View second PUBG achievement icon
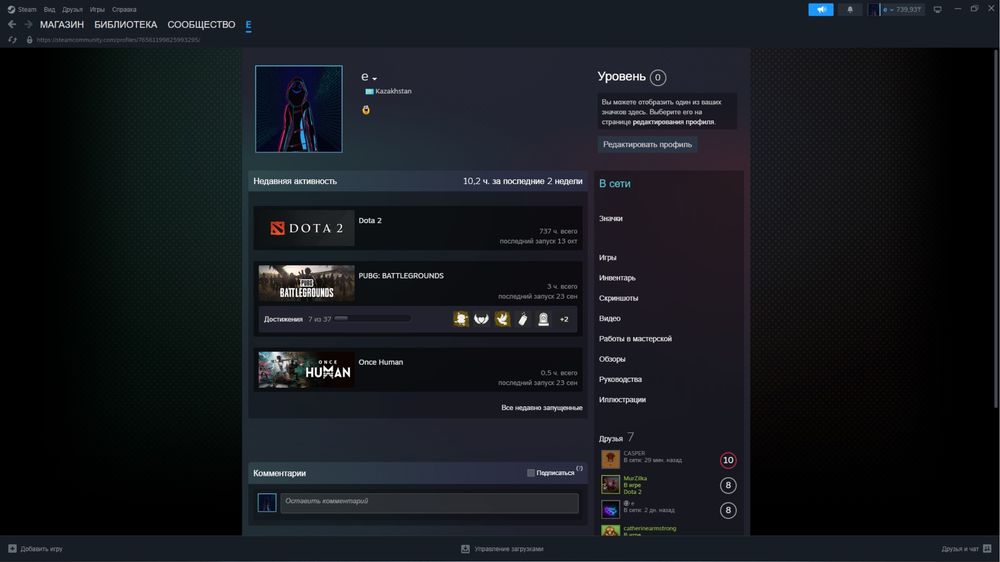 point(482,319)
